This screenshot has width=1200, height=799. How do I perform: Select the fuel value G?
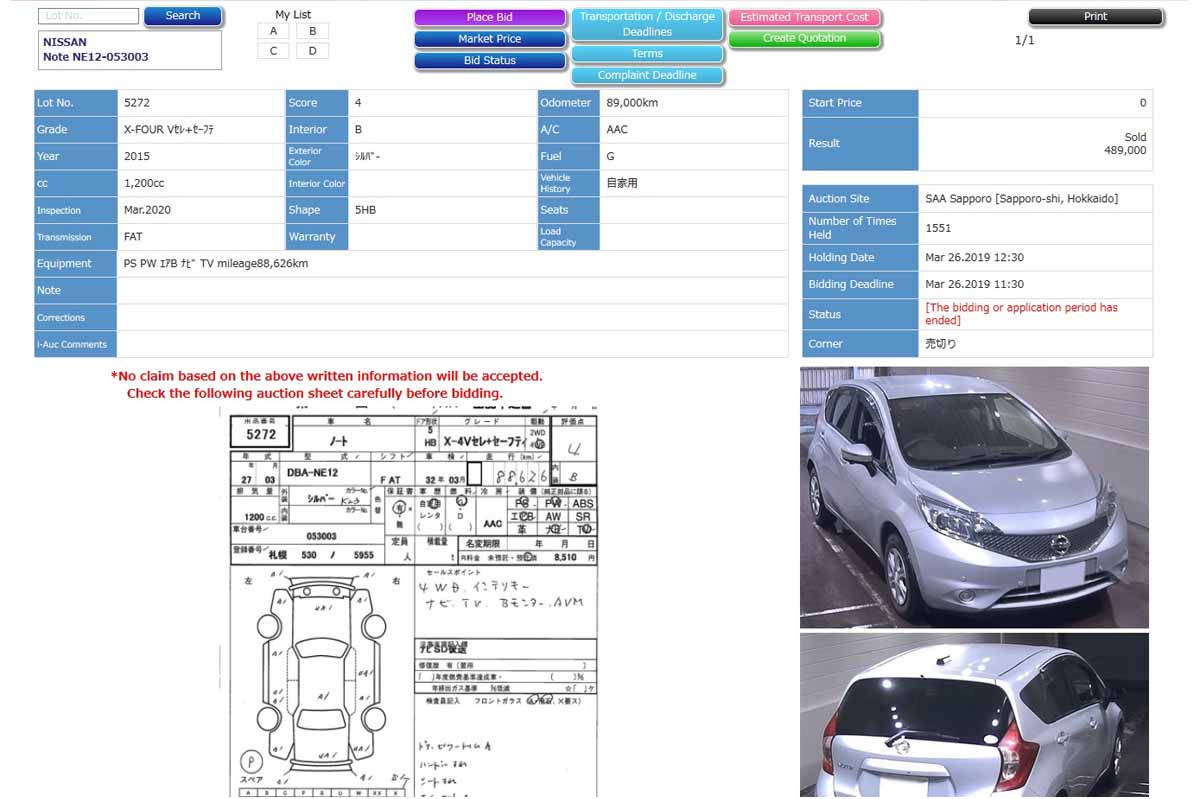[610, 157]
